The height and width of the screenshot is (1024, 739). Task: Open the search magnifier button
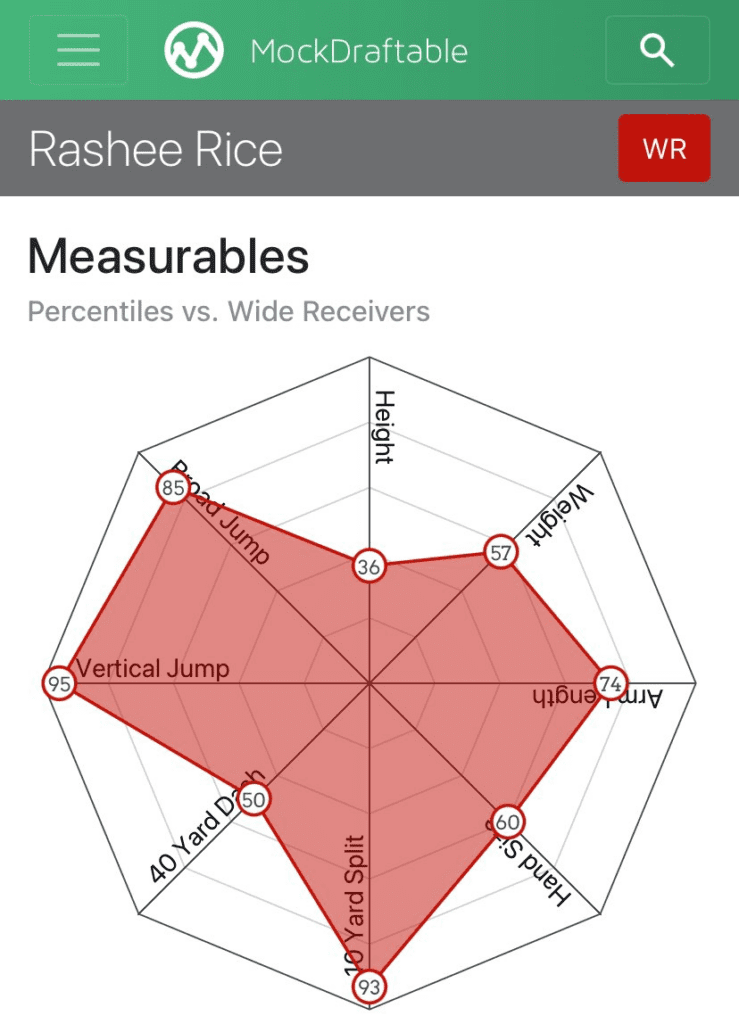(657, 50)
